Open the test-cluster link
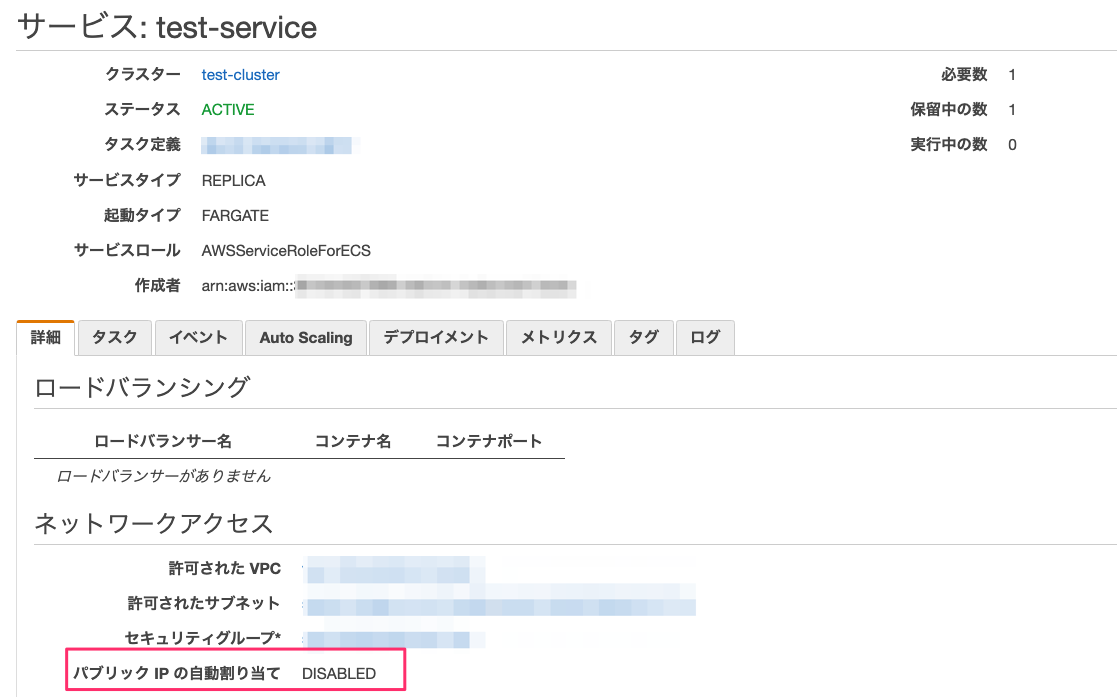Image resolution: width=1117 pixels, height=697 pixels. 240,74
